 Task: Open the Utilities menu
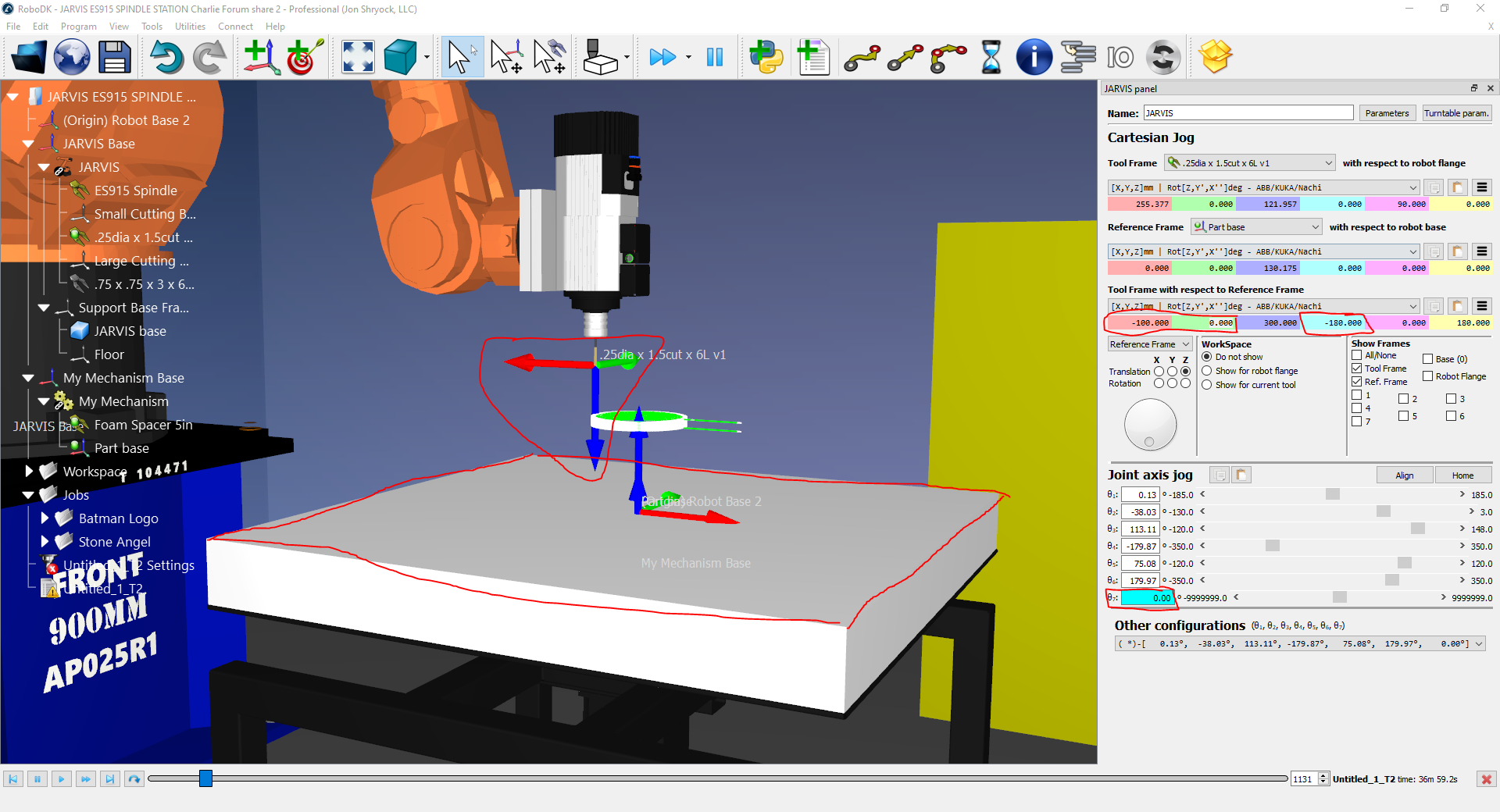click(190, 27)
